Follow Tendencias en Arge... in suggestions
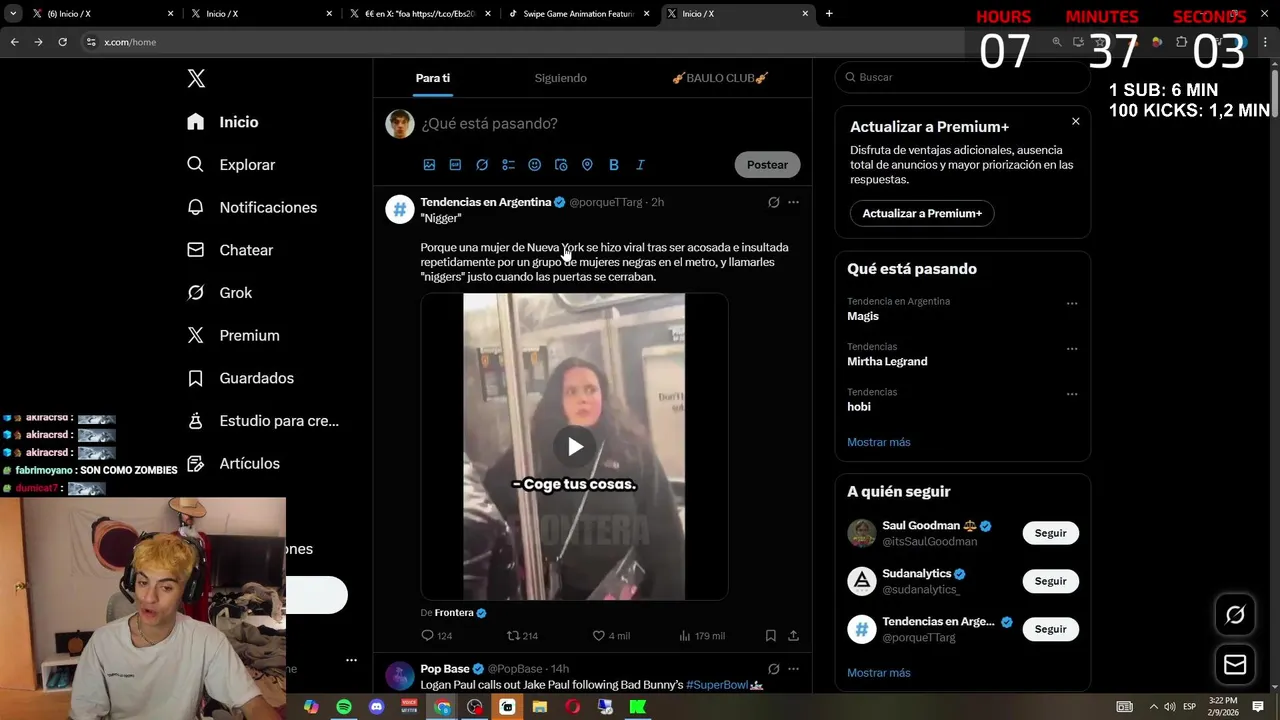 [1050, 629]
